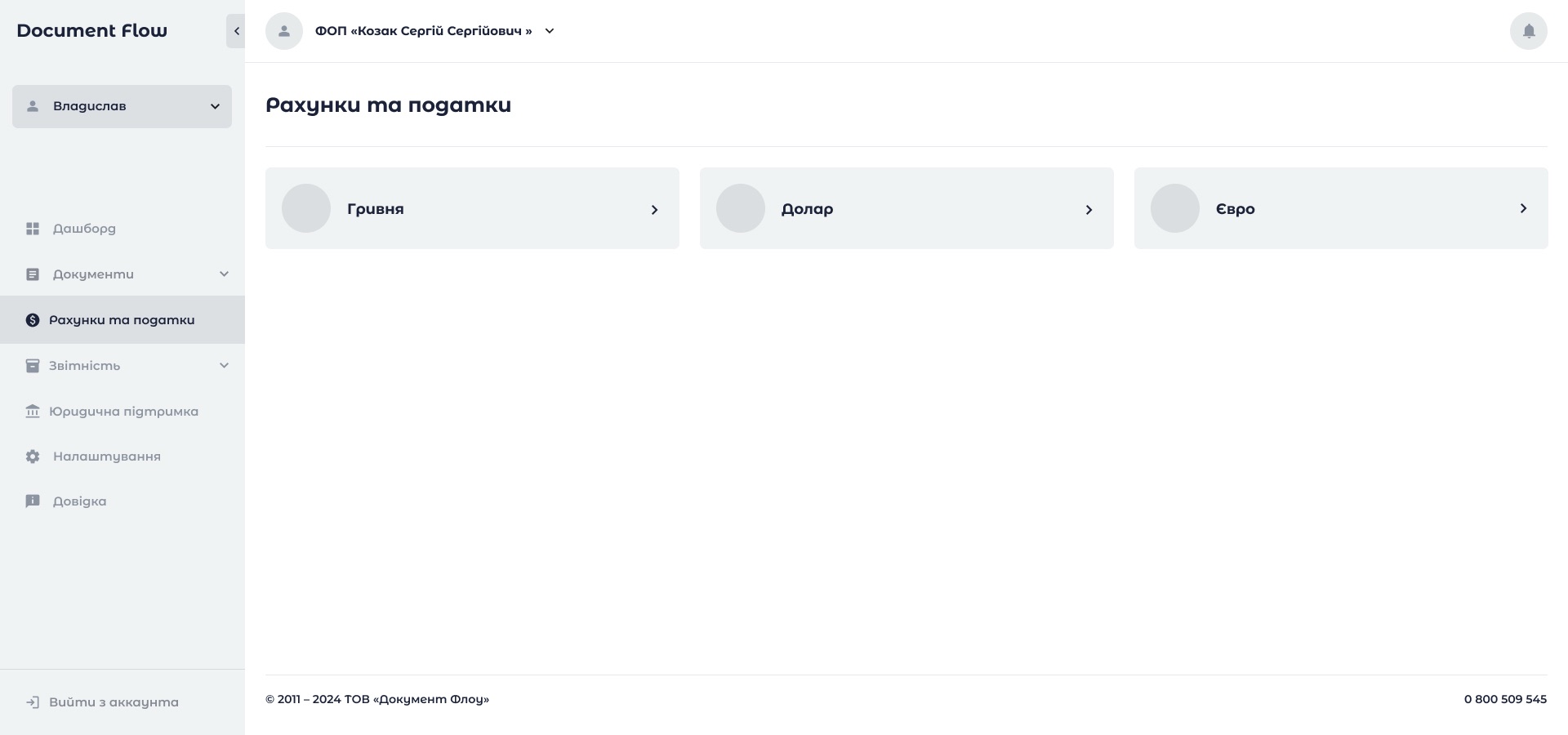Open the Владислав user dropdown
1568x735 pixels.
pos(122,106)
